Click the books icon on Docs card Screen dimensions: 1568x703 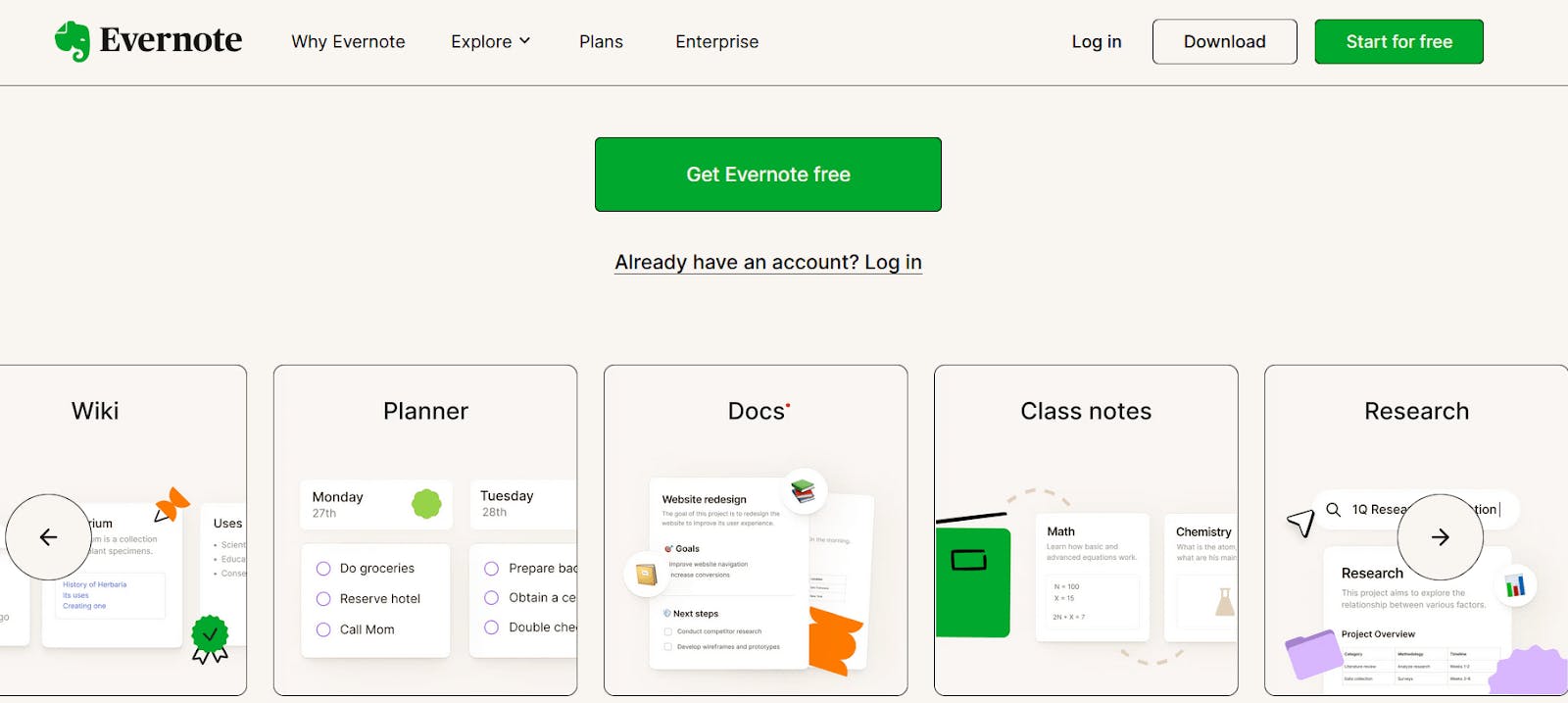pos(804,490)
